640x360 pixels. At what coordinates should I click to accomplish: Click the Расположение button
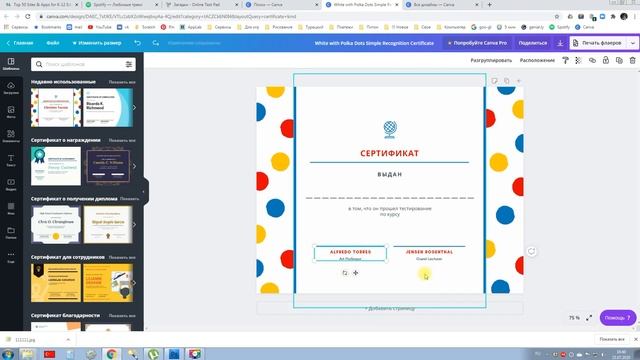coord(537,60)
